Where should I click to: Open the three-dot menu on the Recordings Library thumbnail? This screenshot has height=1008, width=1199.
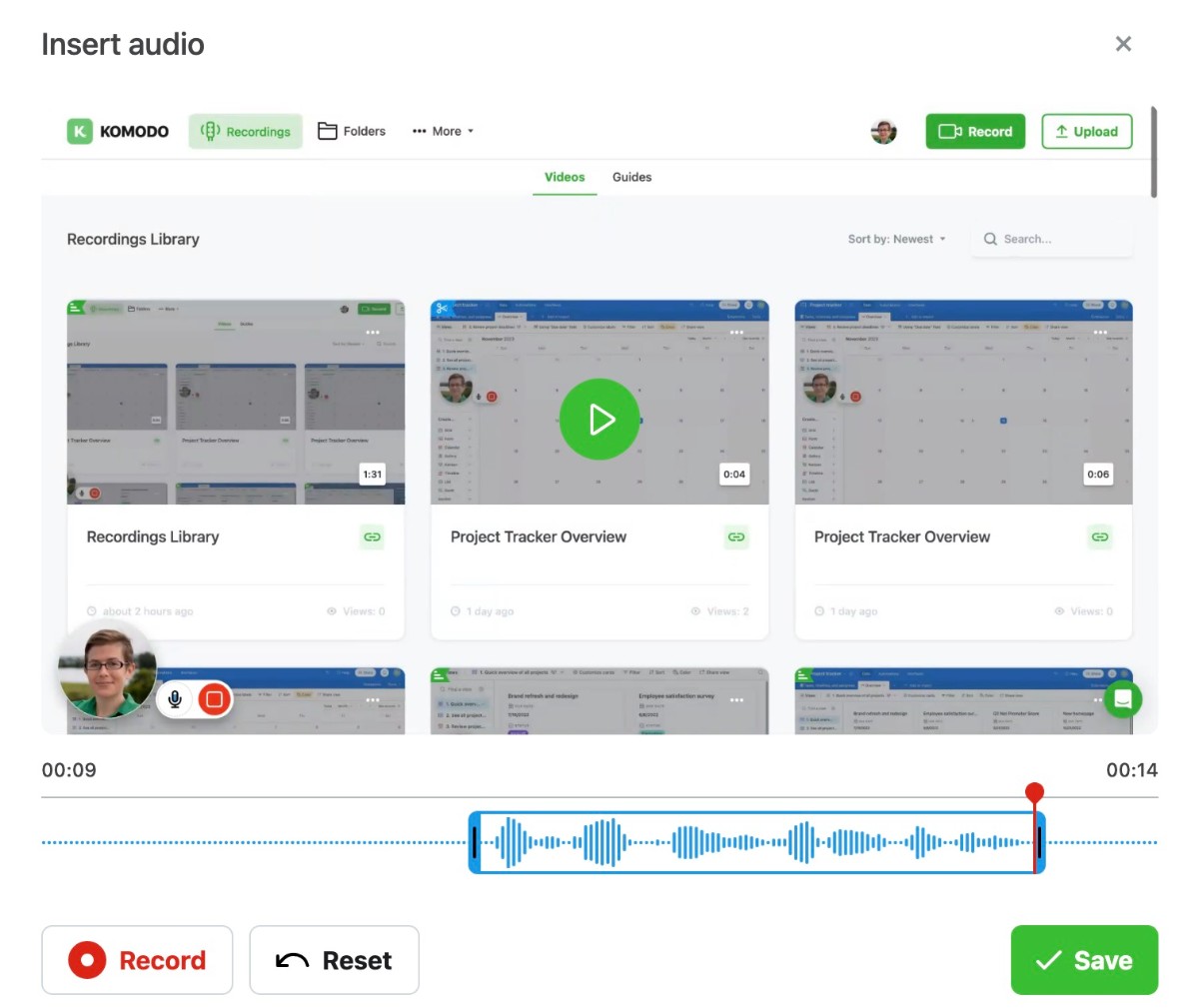coord(373,333)
